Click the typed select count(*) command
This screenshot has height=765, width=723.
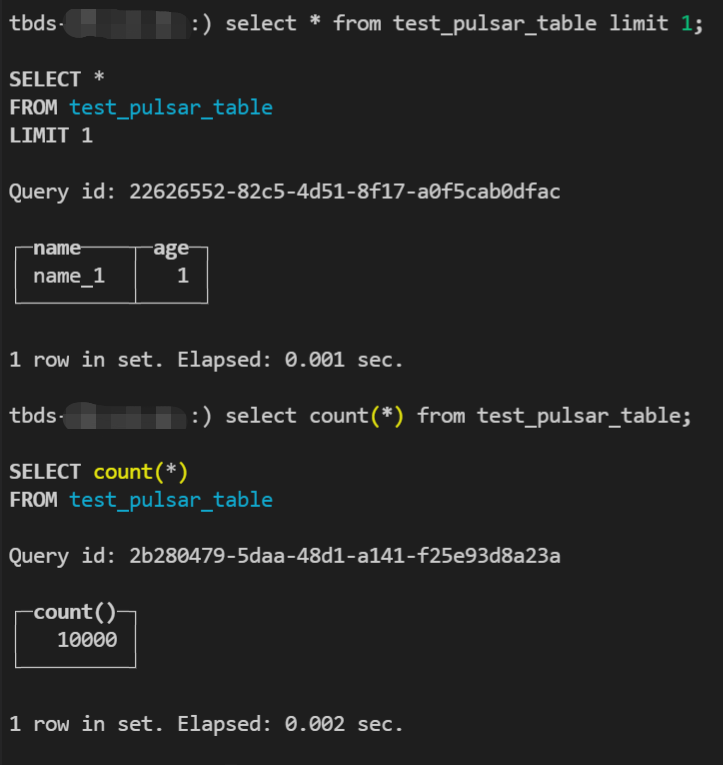pyautogui.click(x=458, y=415)
